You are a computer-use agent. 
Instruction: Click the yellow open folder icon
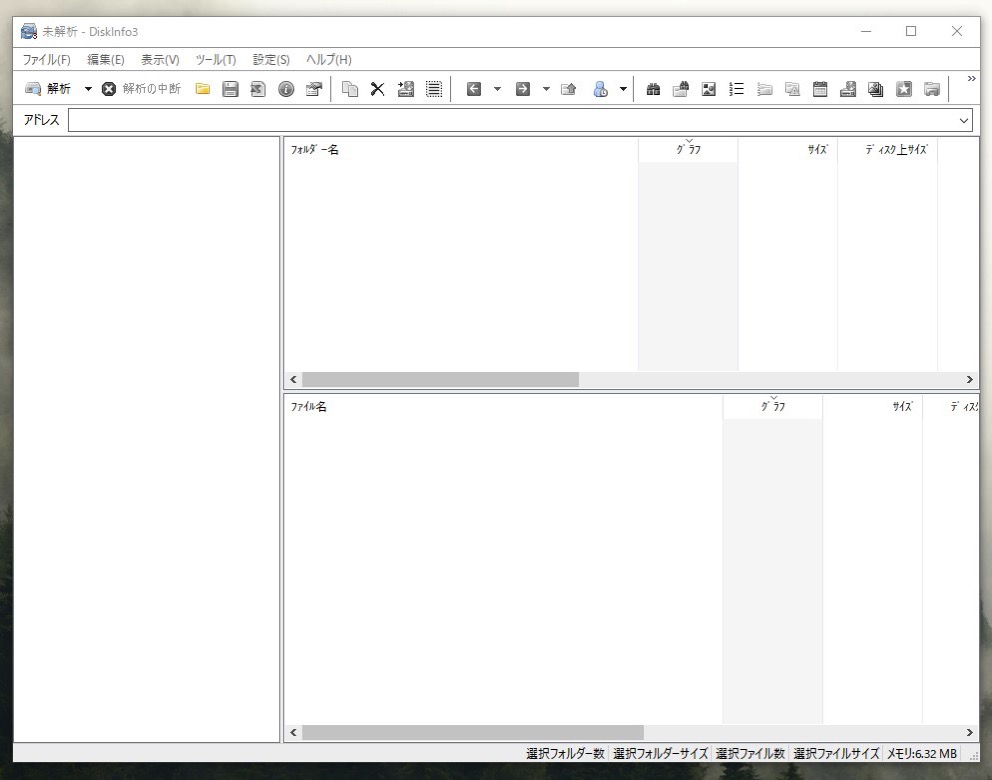click(x=203, y=89)
